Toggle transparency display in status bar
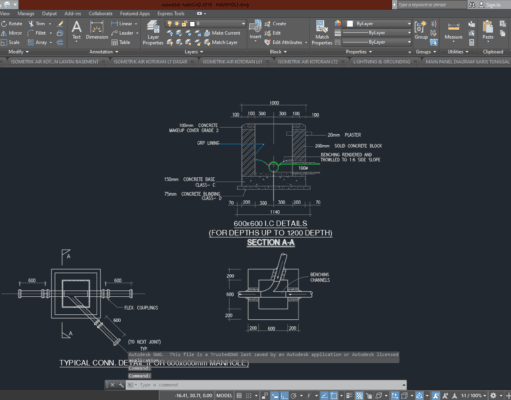 [359, 396]
